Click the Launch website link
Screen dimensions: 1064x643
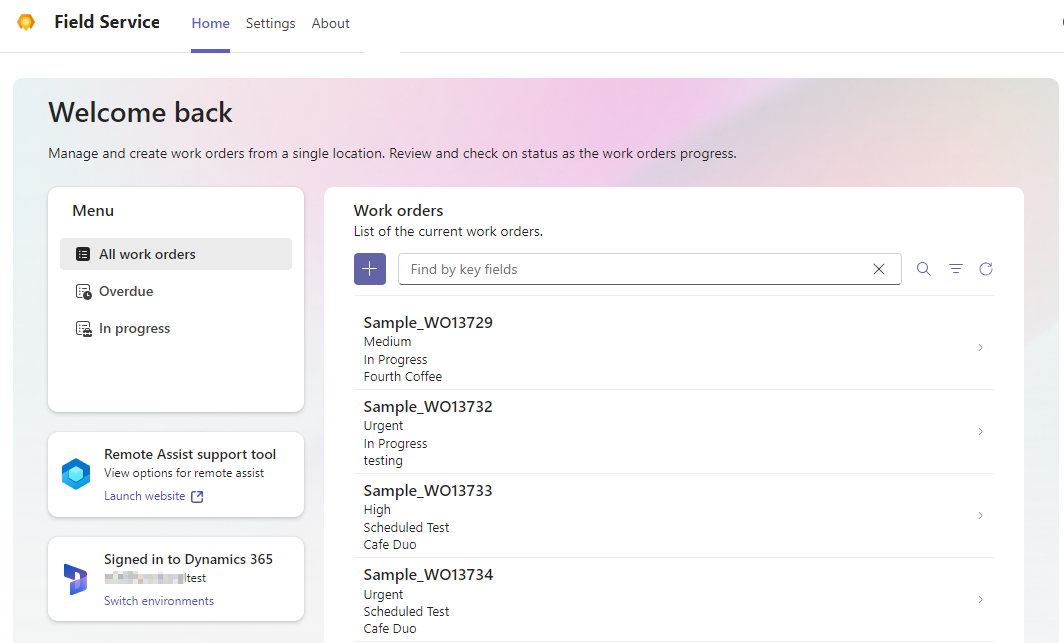click(x=145, y=496)
